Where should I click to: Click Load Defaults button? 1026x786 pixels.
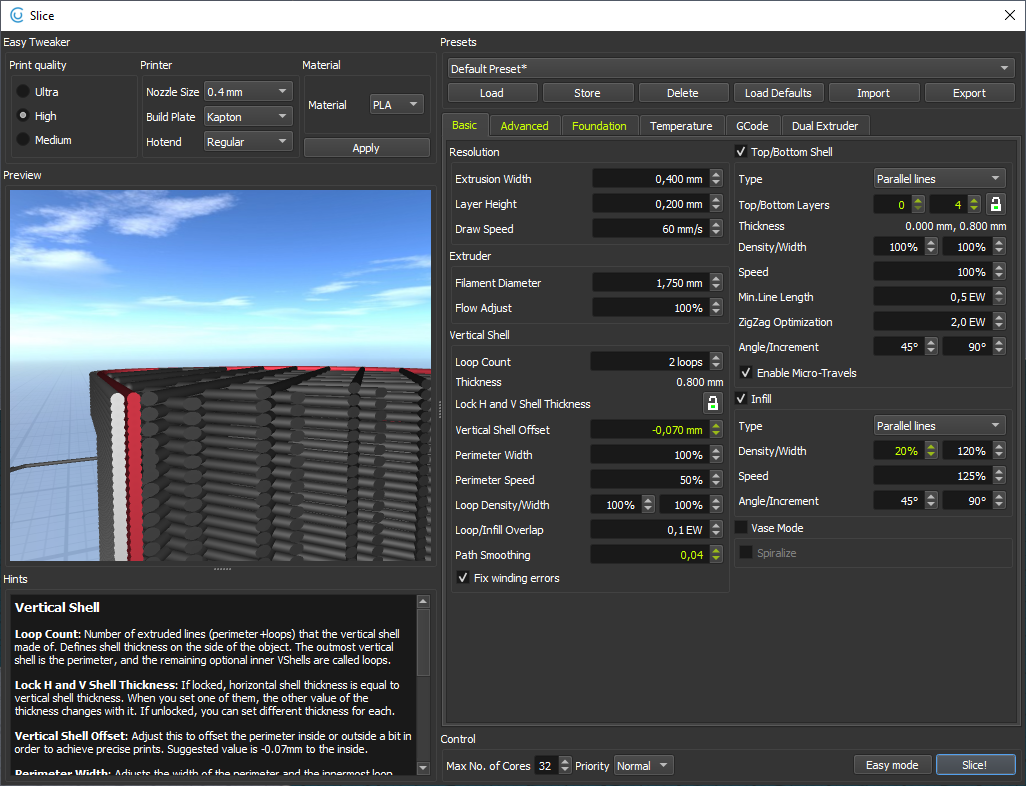(778, 93)
